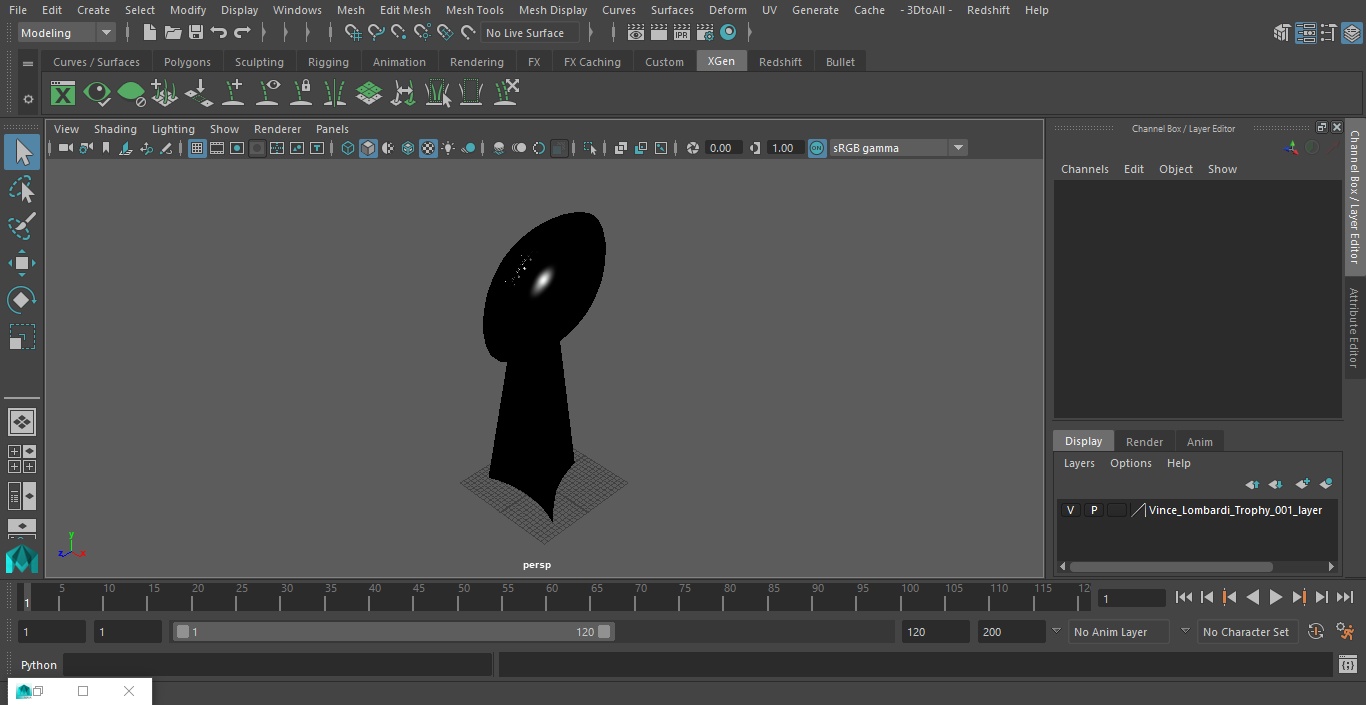Click the time slider range bar
Image resolution: width=1366 pixels, height=705 pixels.
393,632
